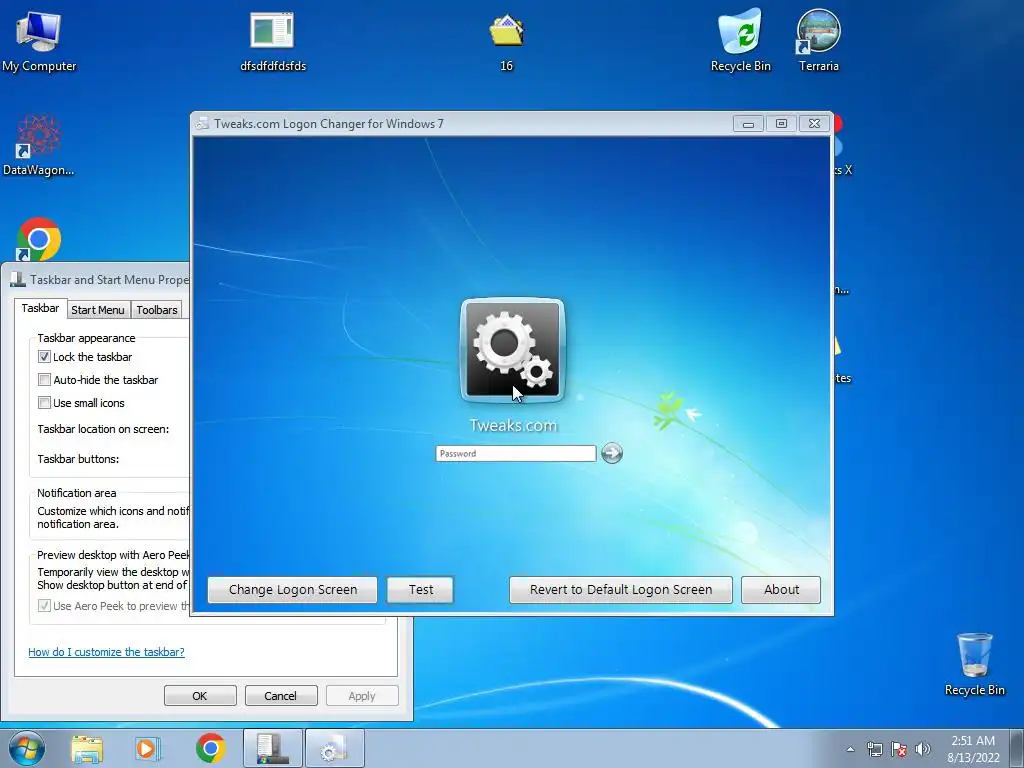1024x768 pixels.
Task: Click the Show desktop strip at taskbar end
Action: click(1016, 748)
